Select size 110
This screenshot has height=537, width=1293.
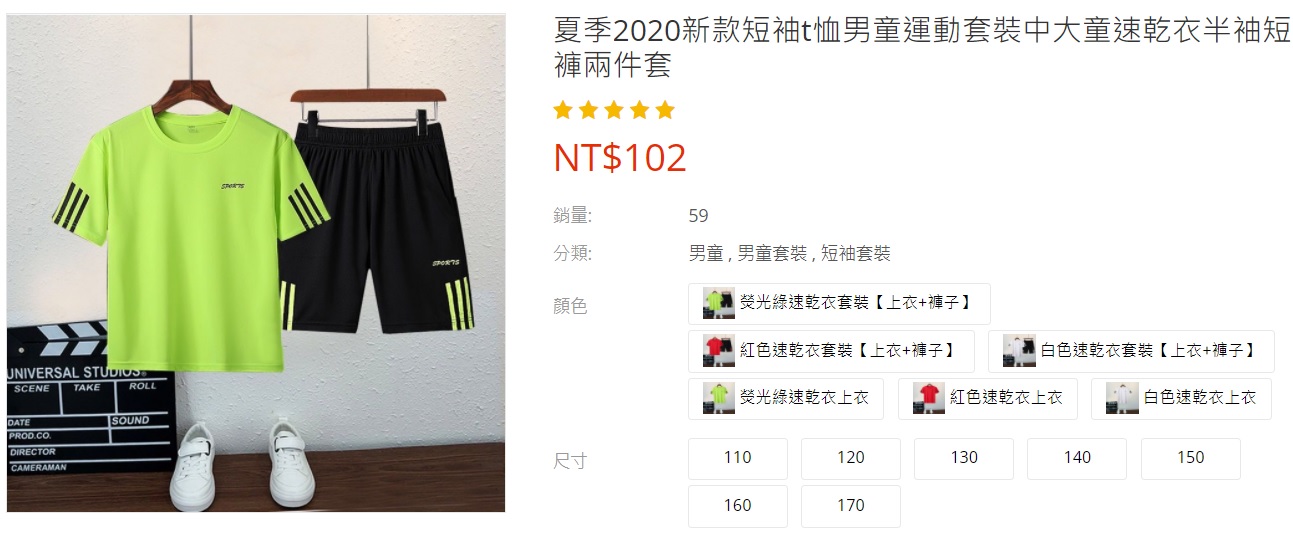click(x=738, y=458)
